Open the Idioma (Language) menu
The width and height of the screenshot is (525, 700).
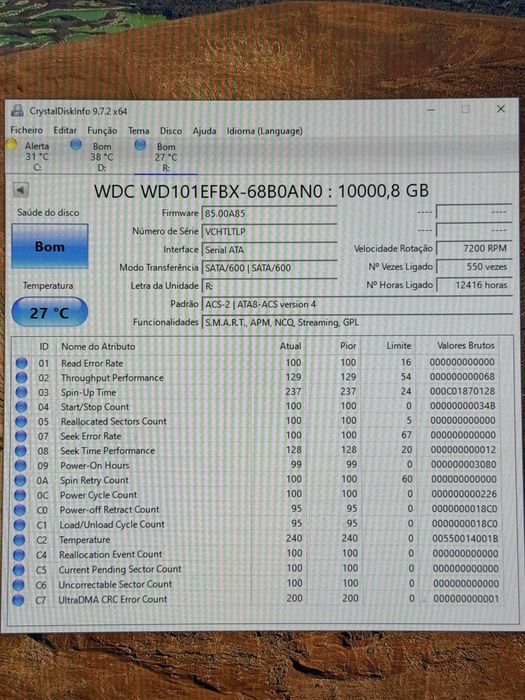click(x=264, y=131)
